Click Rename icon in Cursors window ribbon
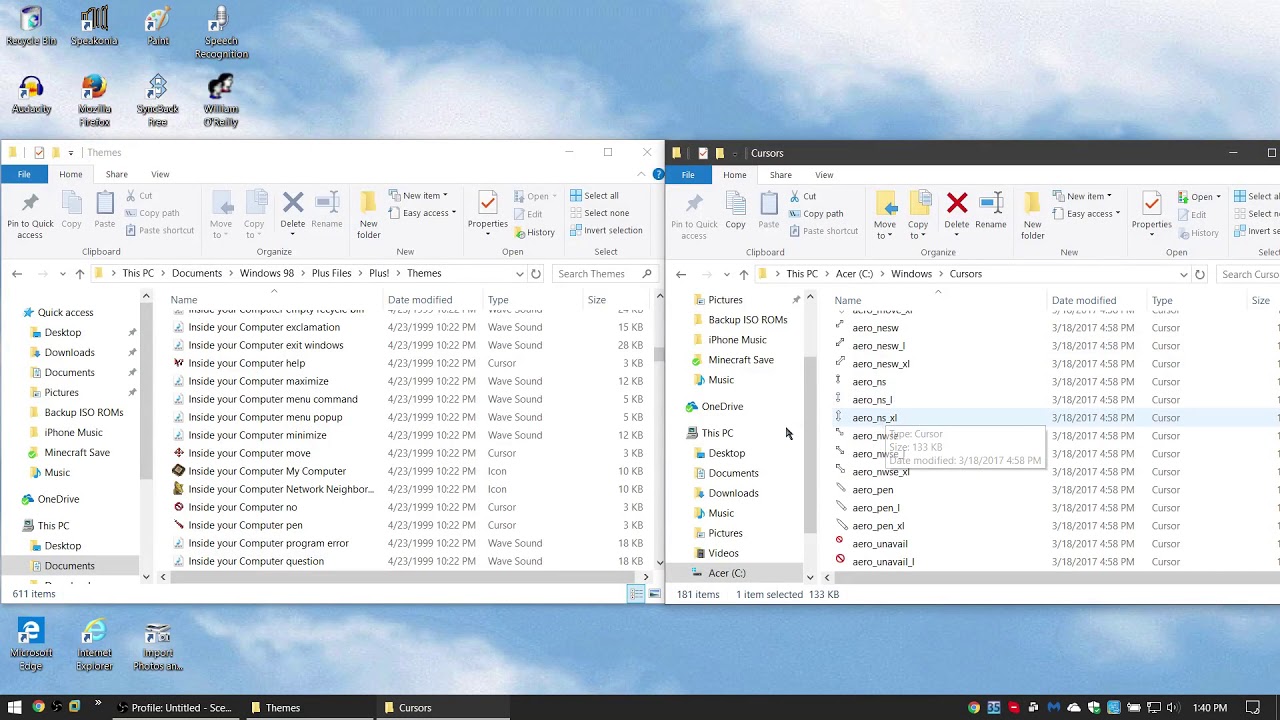 coord(991,211)
